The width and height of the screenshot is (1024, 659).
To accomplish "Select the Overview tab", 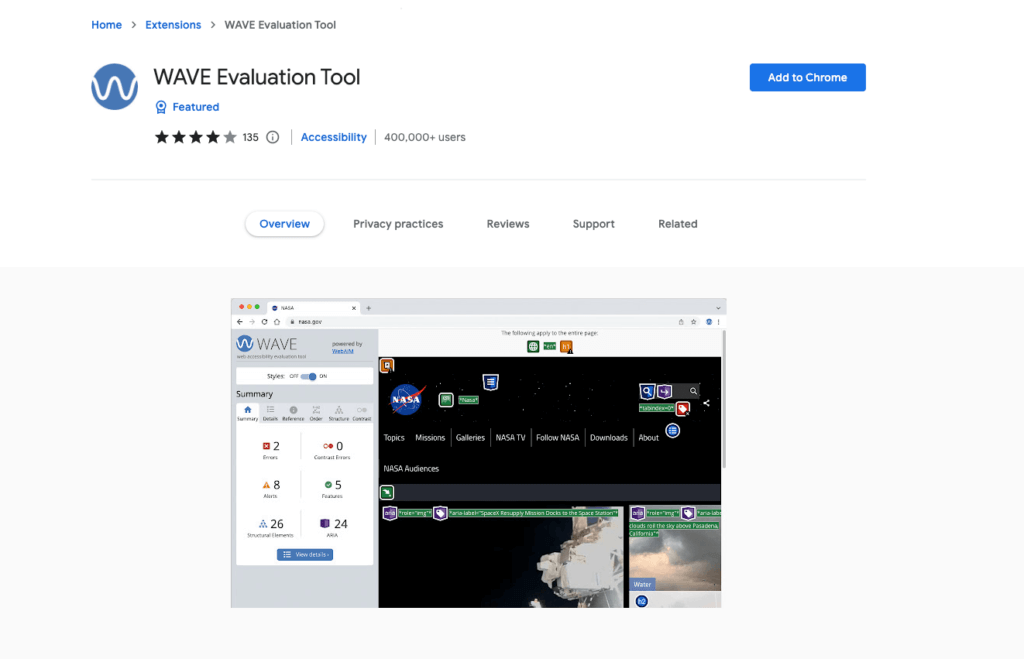I will point(285,224).
